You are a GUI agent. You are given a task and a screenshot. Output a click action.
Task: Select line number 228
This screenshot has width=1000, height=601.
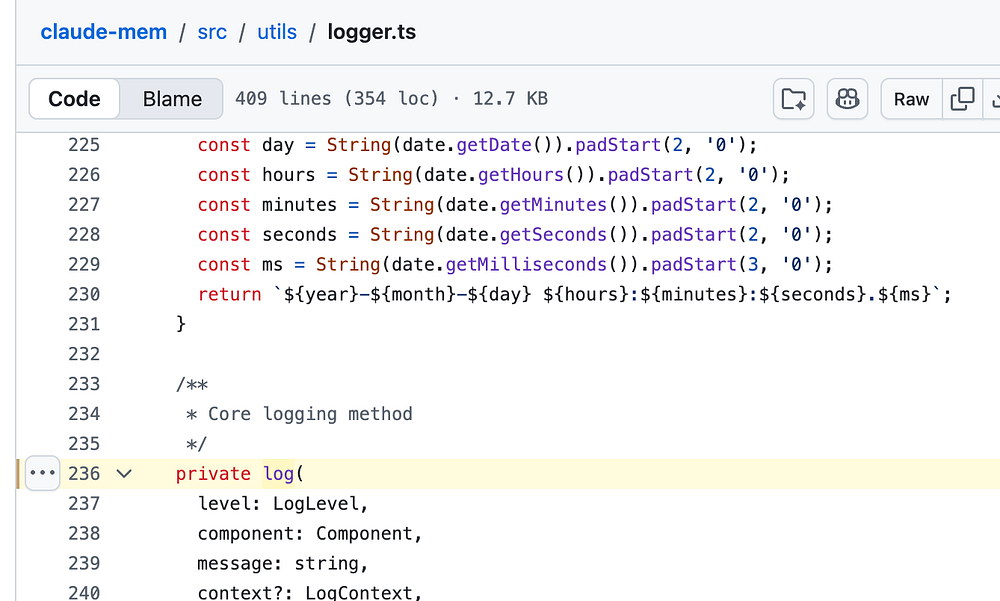[84, 235]
